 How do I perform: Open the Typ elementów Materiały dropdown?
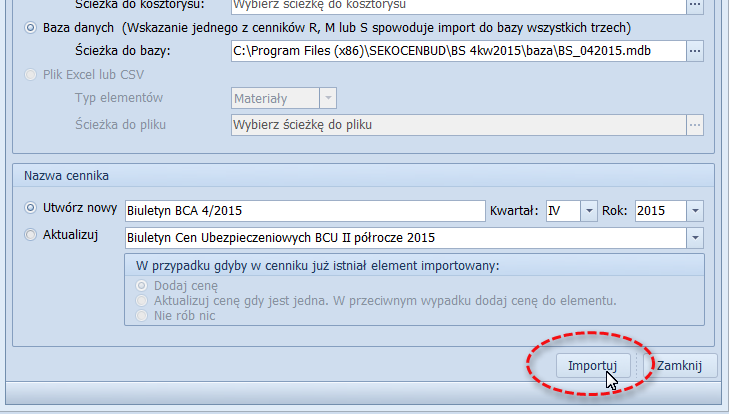(x=327, y=98)
